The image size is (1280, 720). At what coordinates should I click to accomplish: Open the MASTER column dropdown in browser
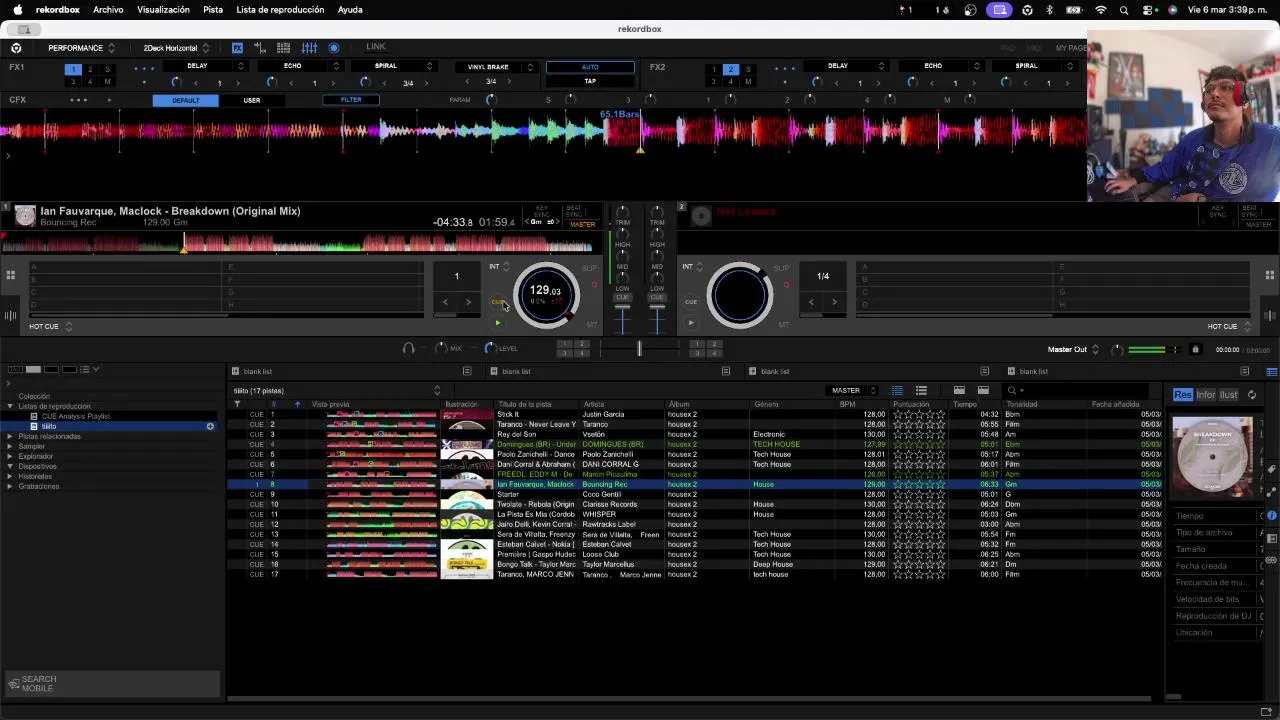pyautogui.click(x=853, y=390)
